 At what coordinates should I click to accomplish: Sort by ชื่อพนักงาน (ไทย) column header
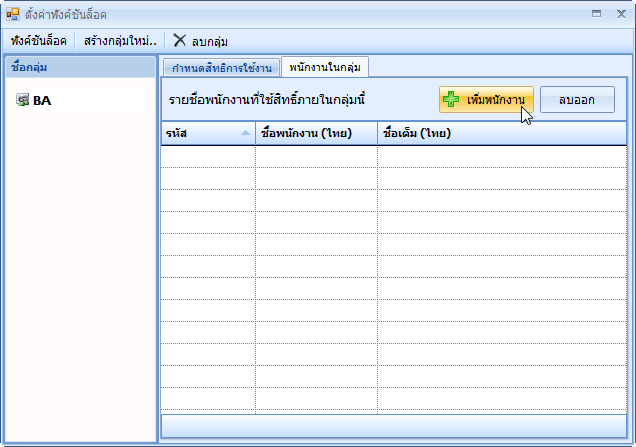pos(316,133)
